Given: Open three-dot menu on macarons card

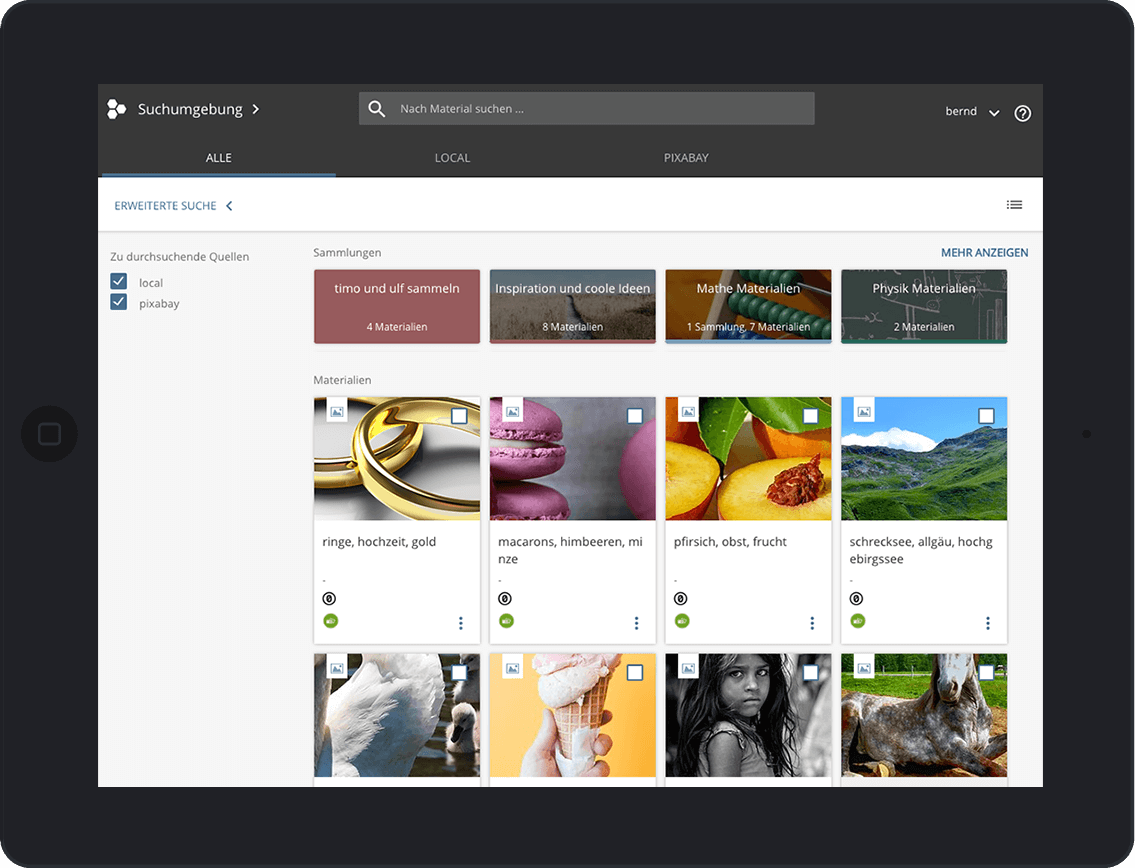Looking at the screenshot, I should pyautogui.click(x=636, y=623).
